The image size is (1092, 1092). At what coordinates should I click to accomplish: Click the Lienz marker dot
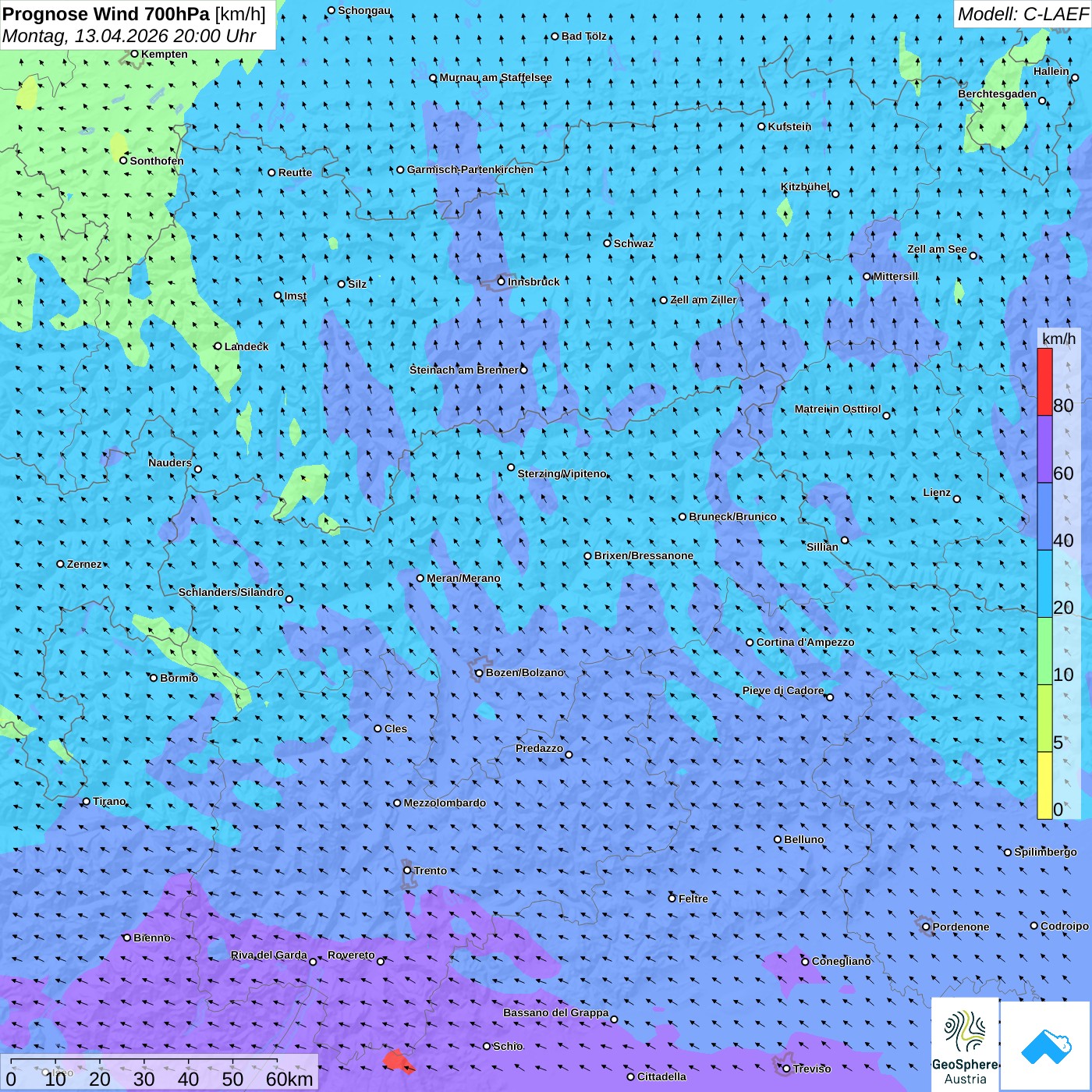(957, 499)
